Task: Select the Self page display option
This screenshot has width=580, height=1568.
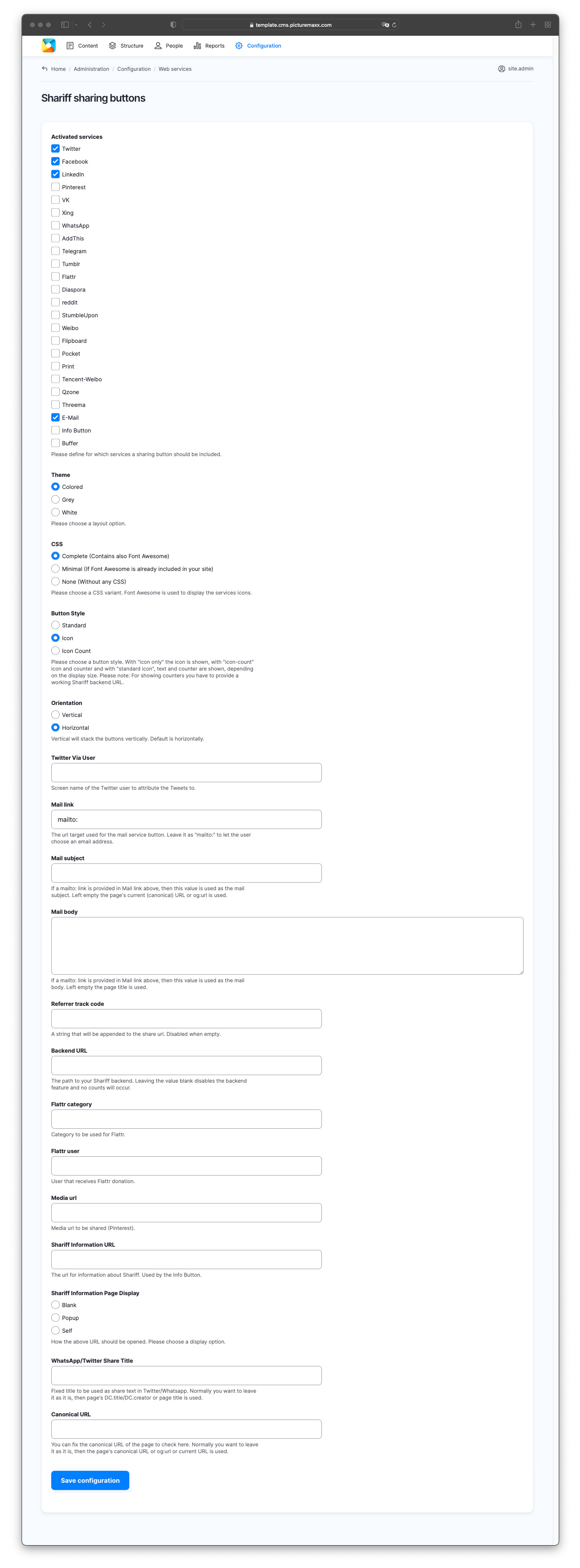Action: [x=56, y=1331]
